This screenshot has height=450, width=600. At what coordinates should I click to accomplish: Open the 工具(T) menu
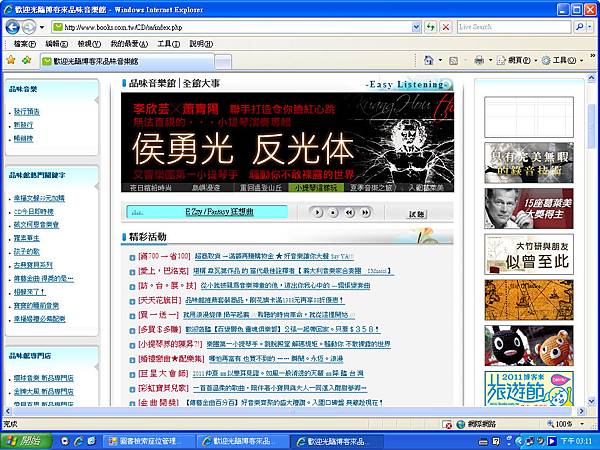[x=168, y=44]
